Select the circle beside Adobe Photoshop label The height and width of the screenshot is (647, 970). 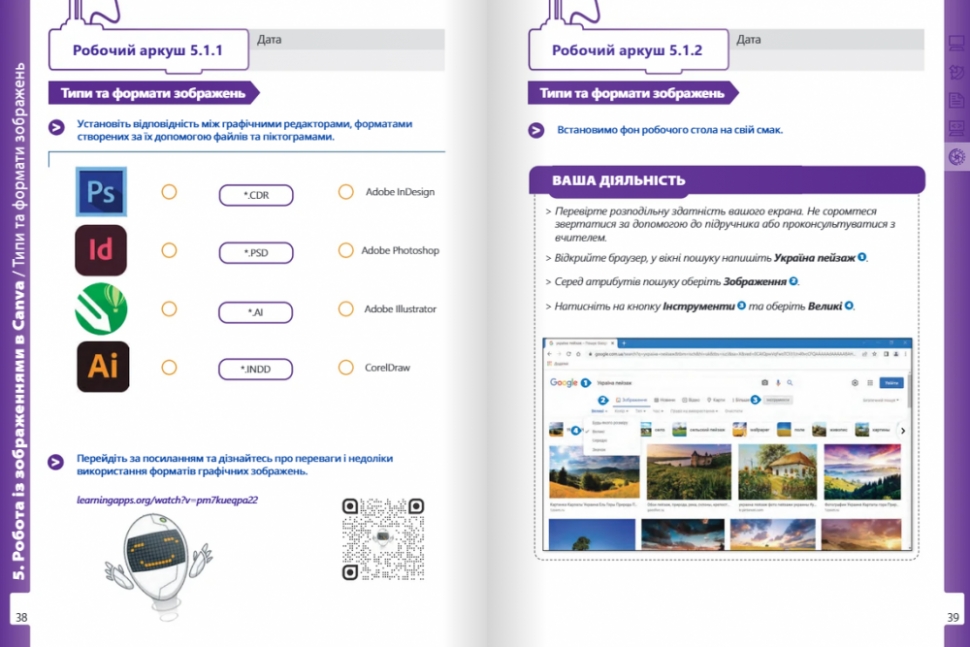tap(346, 250)
